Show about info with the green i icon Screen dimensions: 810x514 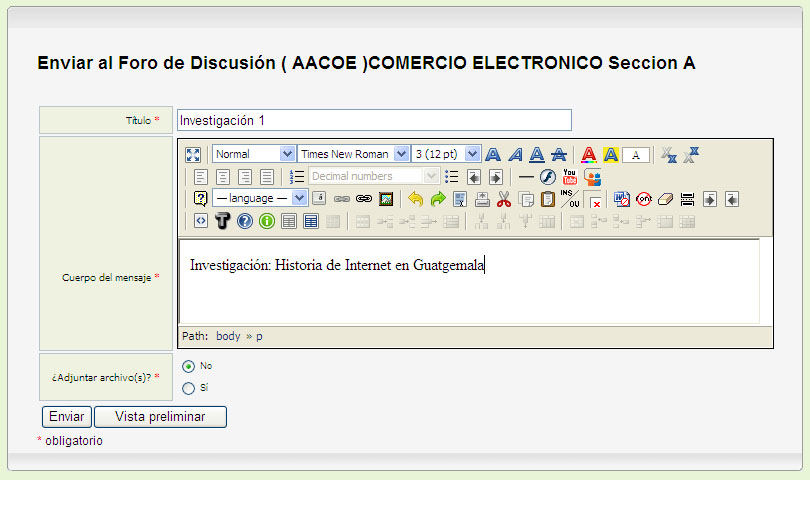(267, 221)
